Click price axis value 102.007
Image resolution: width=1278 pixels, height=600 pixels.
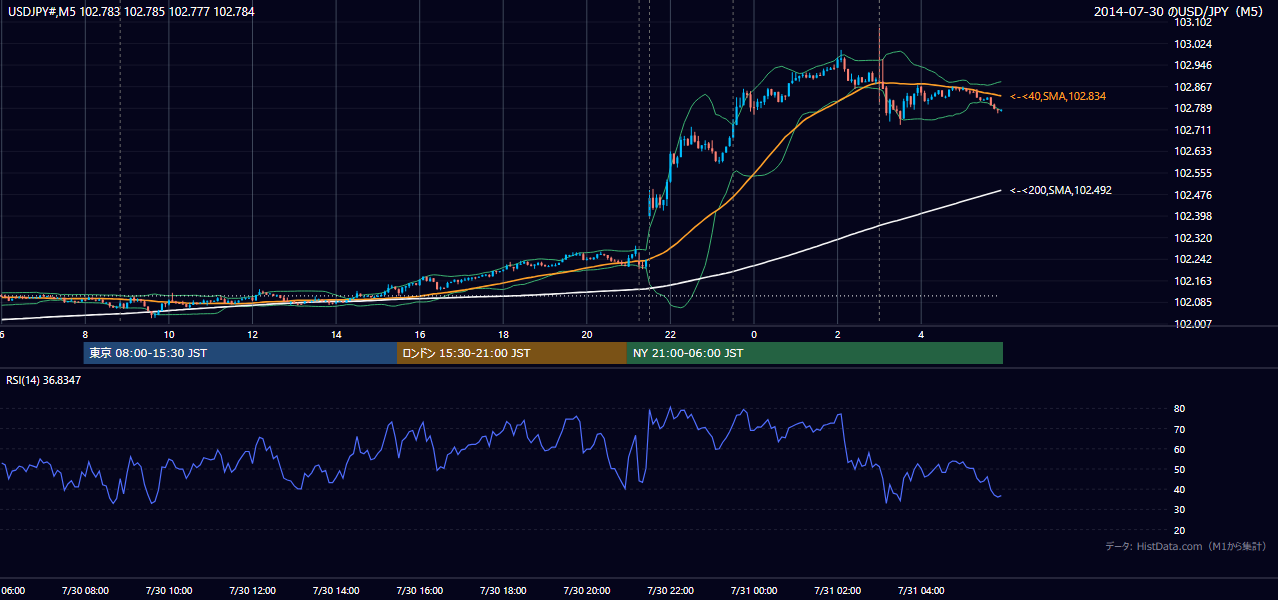point(1192,324)
